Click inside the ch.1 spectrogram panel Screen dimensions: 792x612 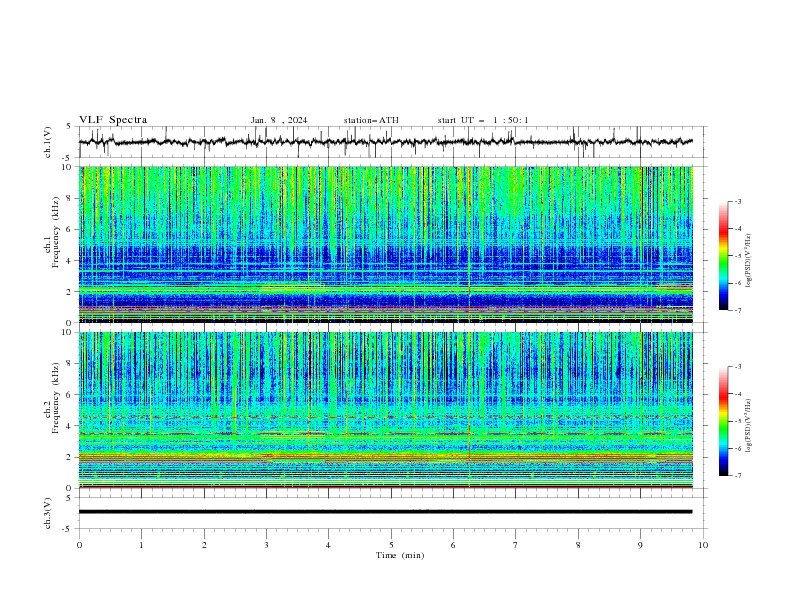click(x=385, y=244)
